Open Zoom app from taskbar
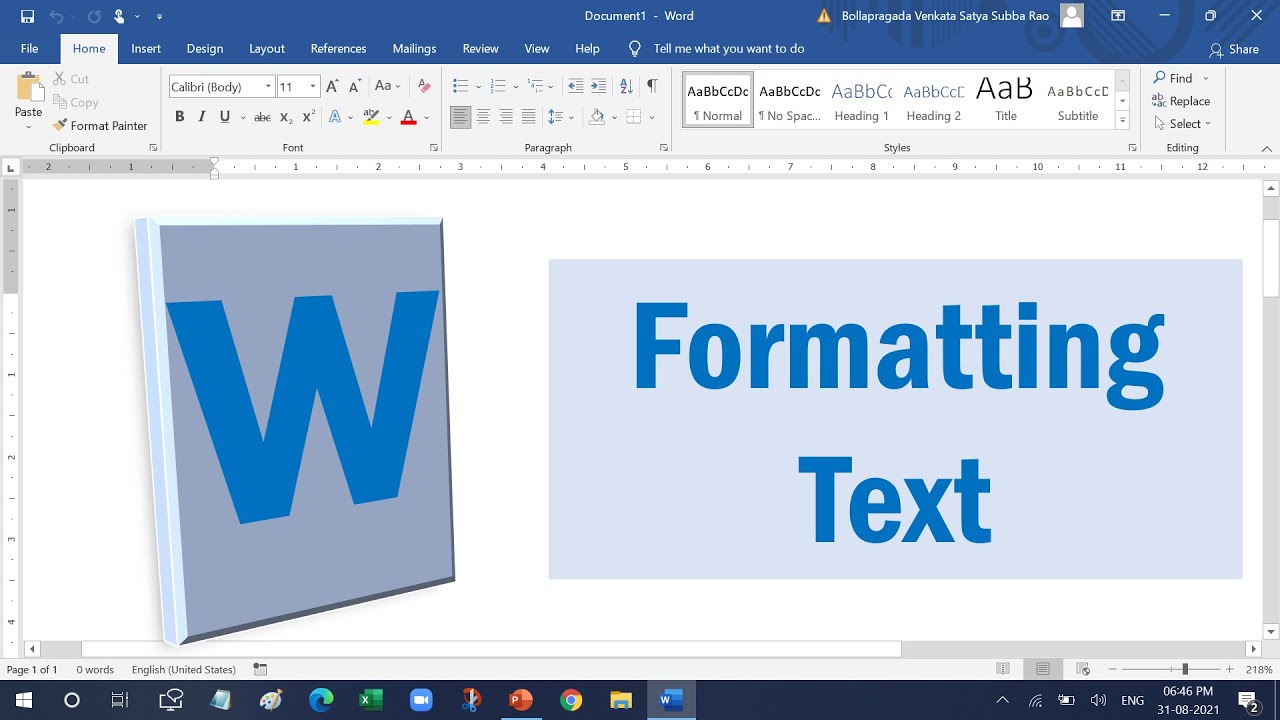 pyautogui.click(x=420, y=700)
